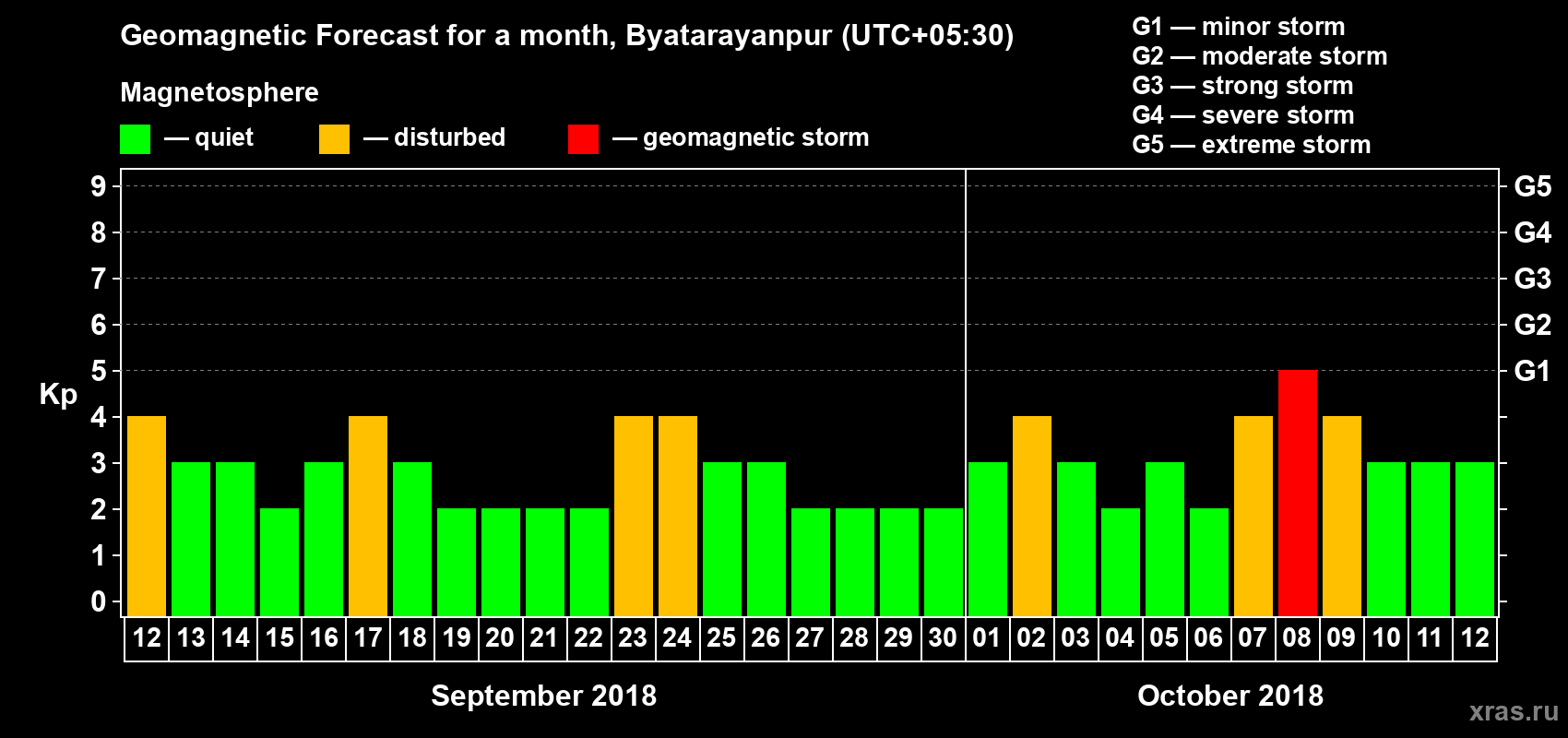Image resolution: width=1568 pixels, height=738 pixels.
Task: Click the orange bar for October 07
Action: click(1253, 516)
